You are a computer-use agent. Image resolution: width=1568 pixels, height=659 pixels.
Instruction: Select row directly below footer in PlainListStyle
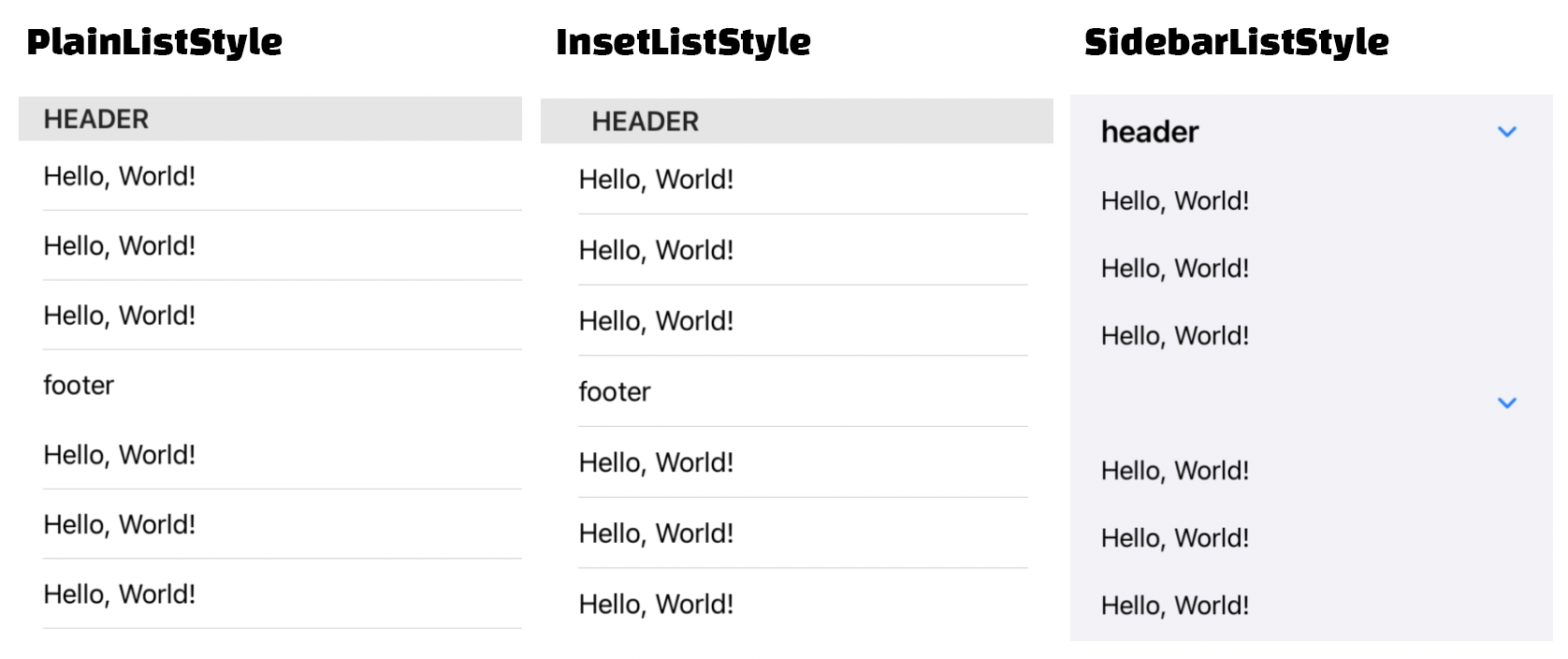(120, 454)
